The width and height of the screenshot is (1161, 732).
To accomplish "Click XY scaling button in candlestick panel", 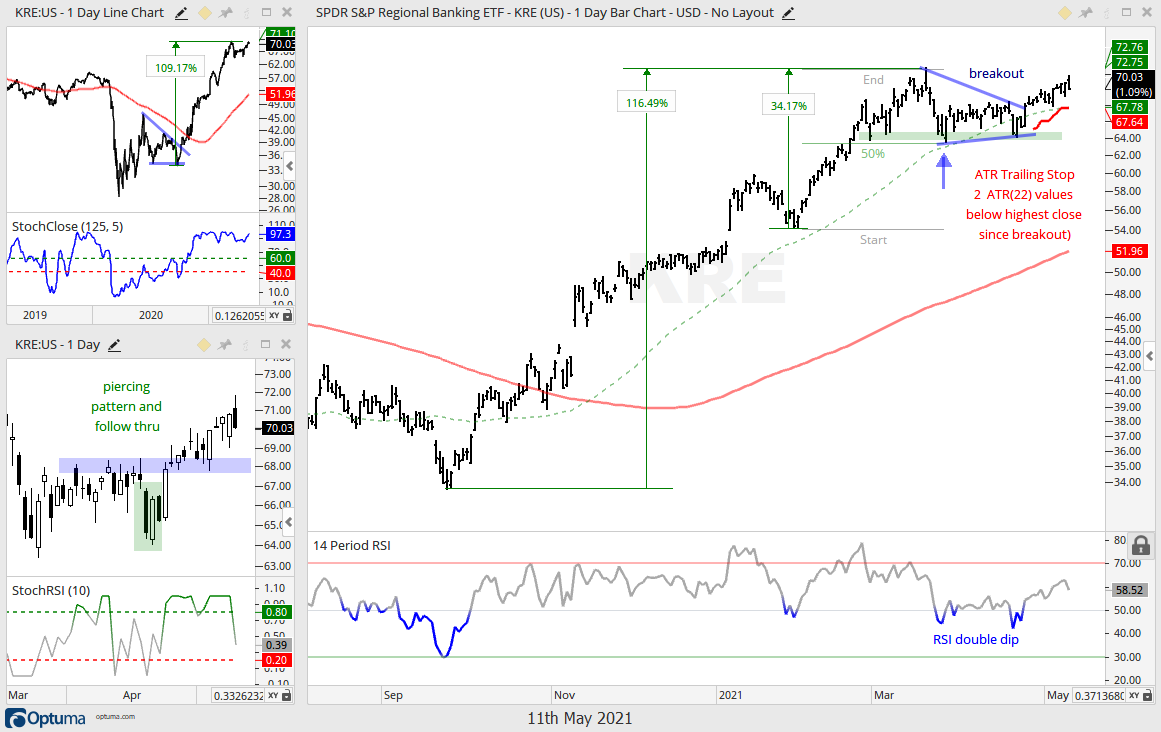I will [274, 696].
